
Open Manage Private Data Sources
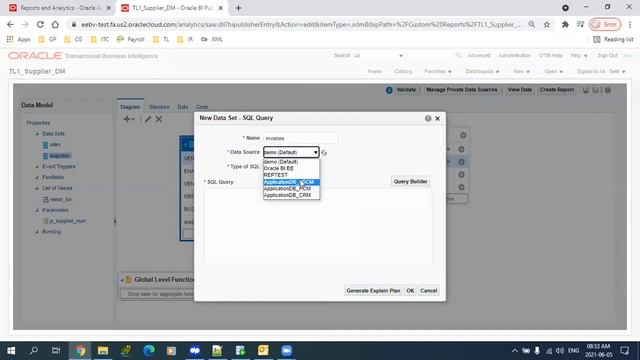click(x=462, y=90)
